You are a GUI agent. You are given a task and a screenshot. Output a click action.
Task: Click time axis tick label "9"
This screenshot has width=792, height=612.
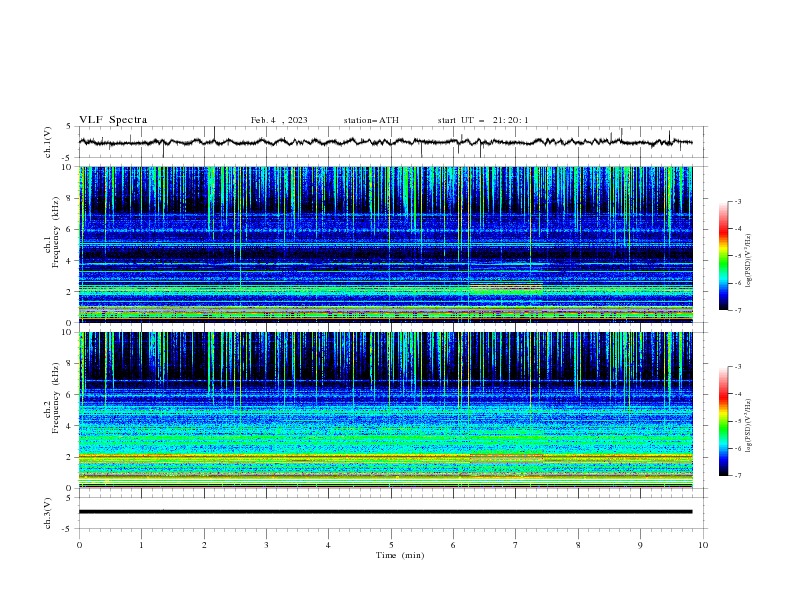point(640,545)
